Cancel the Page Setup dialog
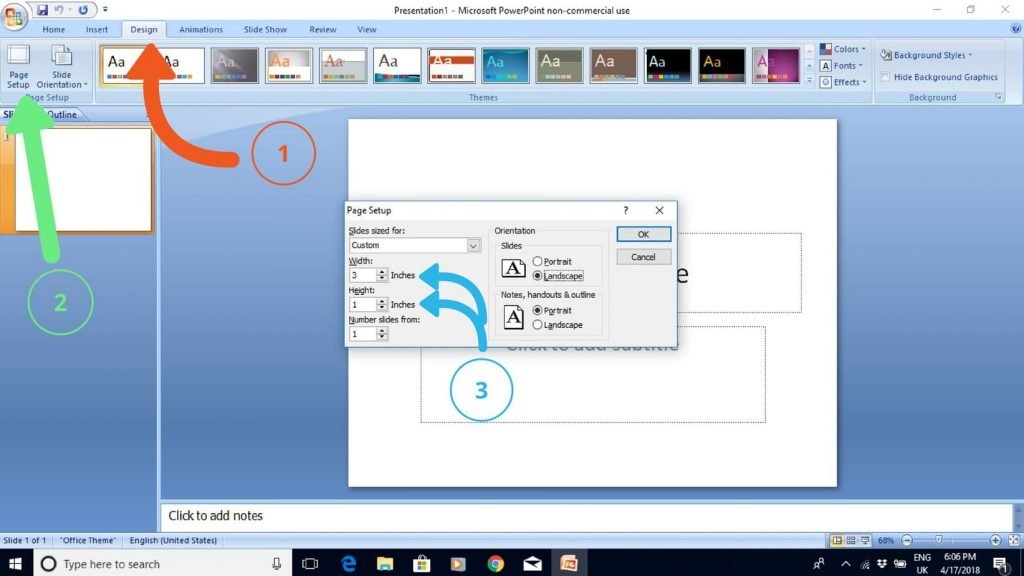Screen dimensions: 1024x576 click(643, 257)
